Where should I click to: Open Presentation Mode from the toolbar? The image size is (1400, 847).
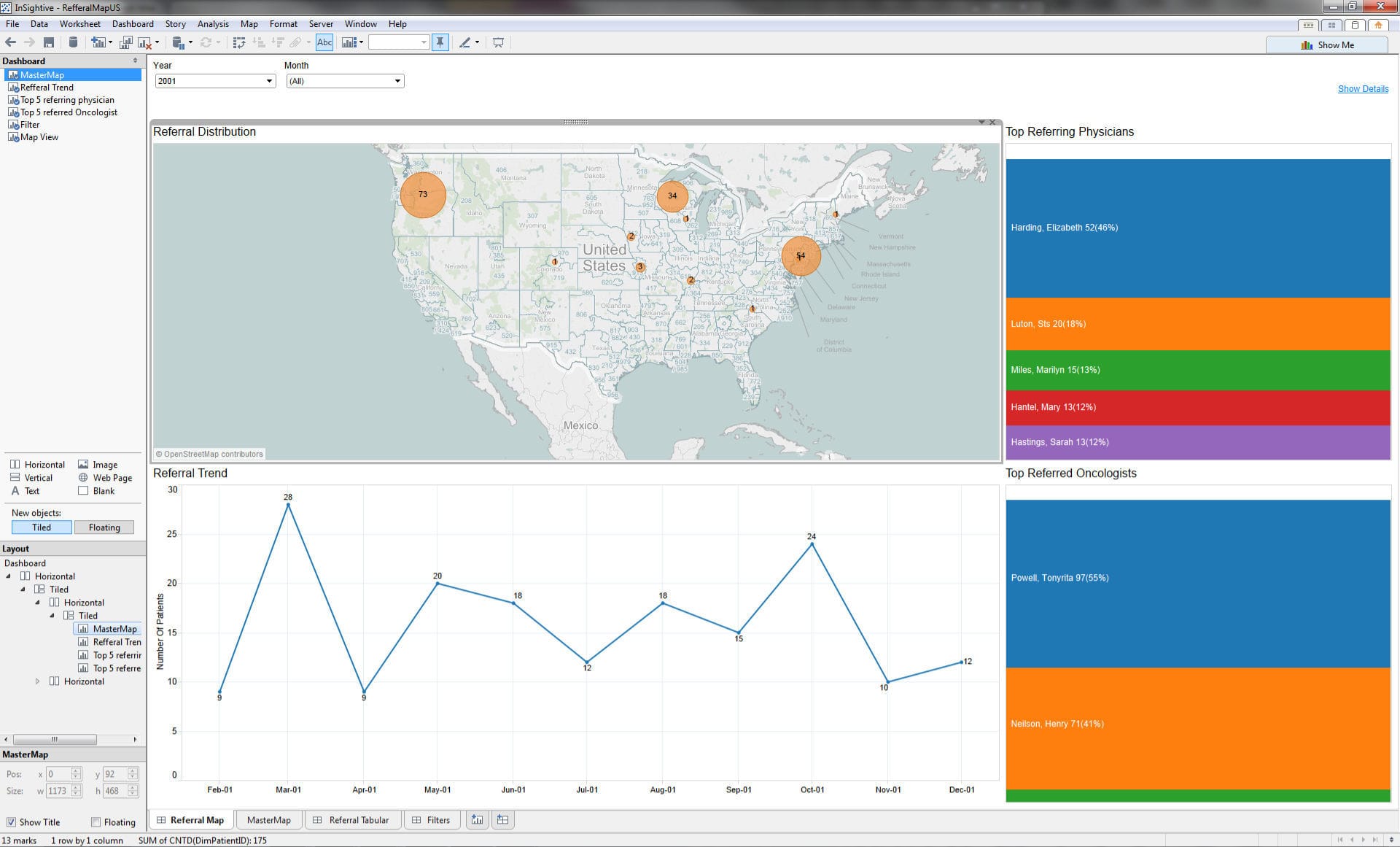(498, 42)
